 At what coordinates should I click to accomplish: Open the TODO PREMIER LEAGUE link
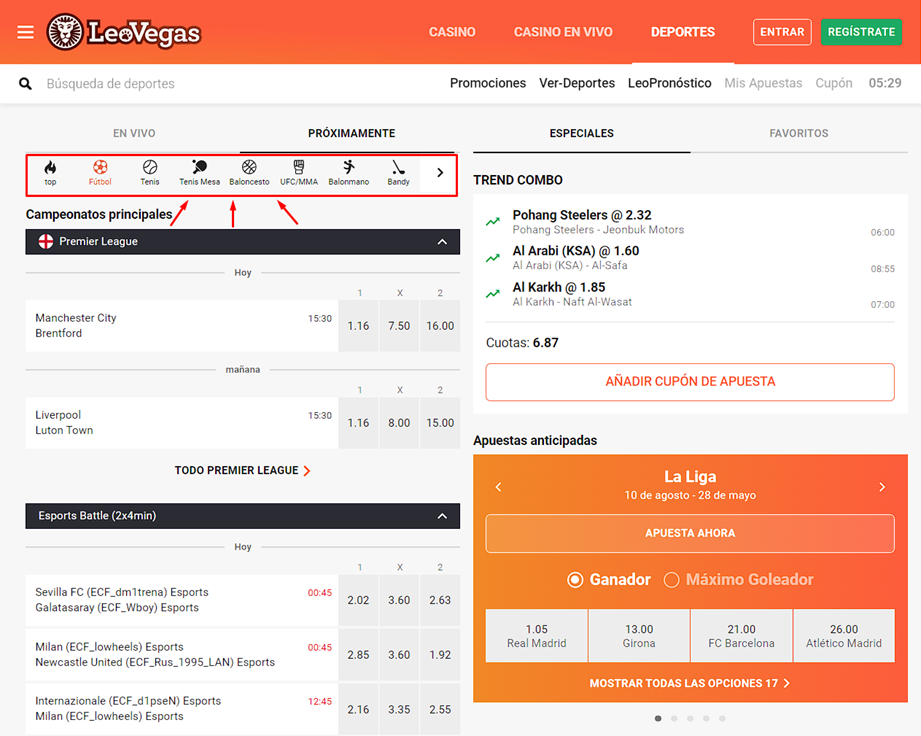tap(242, 470)
